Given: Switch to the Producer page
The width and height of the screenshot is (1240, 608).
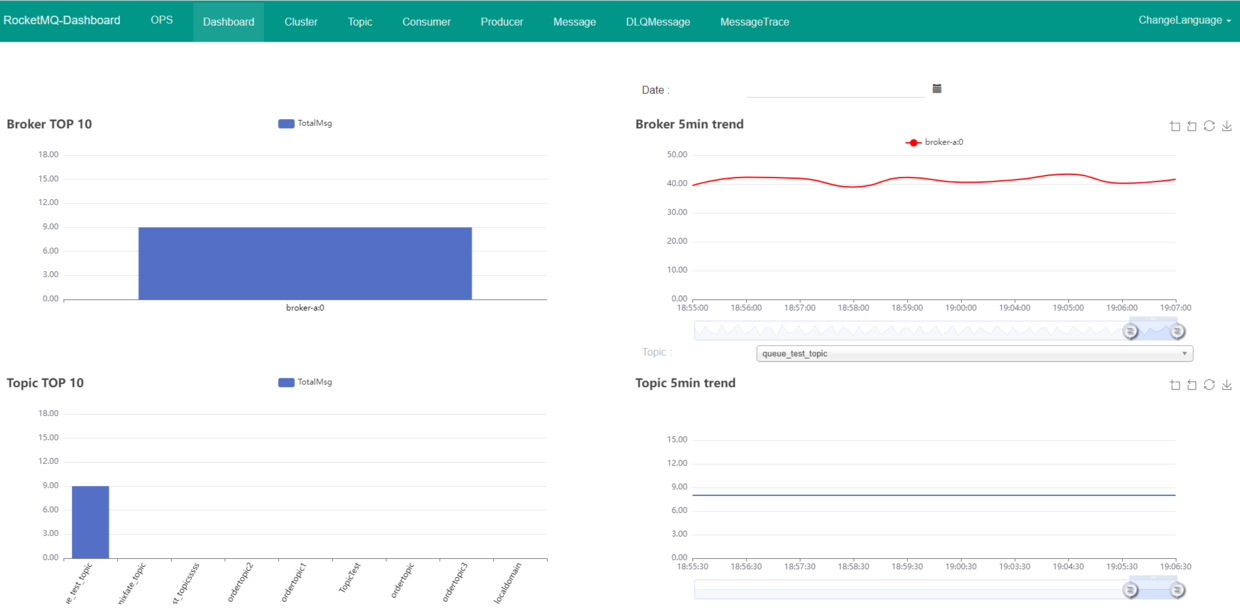Looking at the screenshot, I should 502,21.
